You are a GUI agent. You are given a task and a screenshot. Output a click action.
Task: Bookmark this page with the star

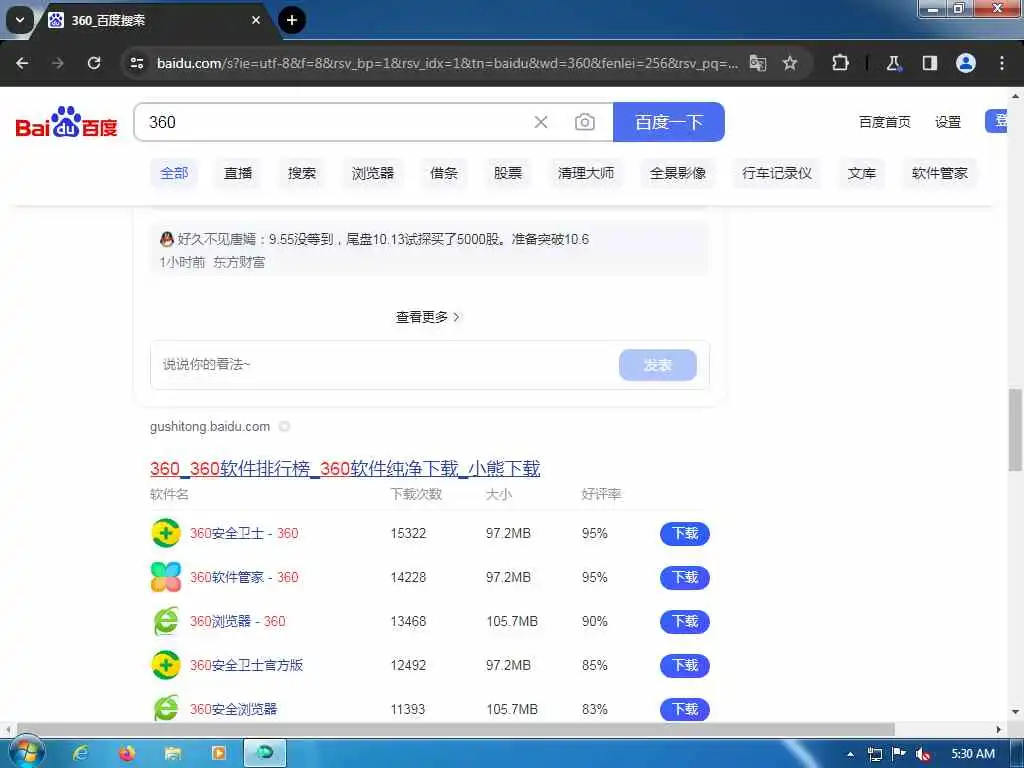(x=790, y=63)
